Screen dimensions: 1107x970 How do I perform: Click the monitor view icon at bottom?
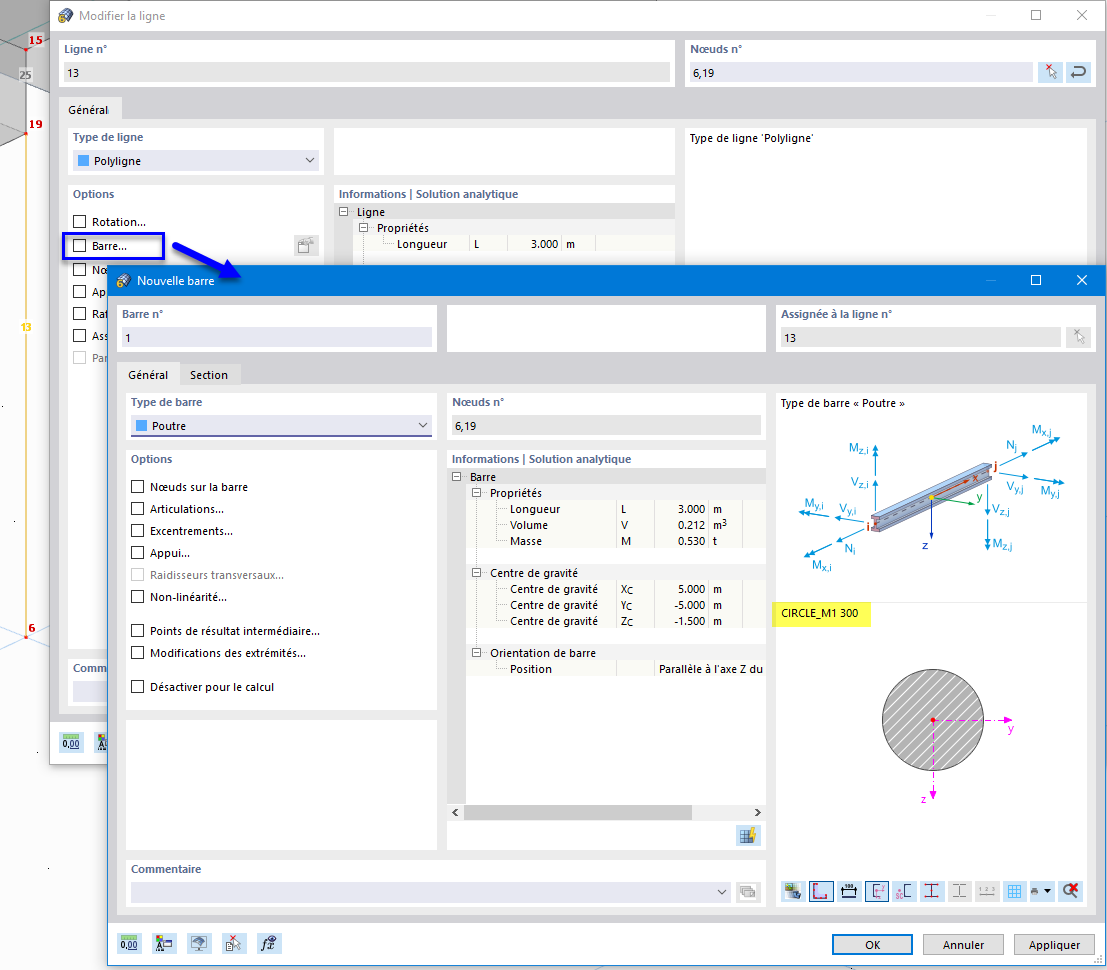click(x=199, y=944)
